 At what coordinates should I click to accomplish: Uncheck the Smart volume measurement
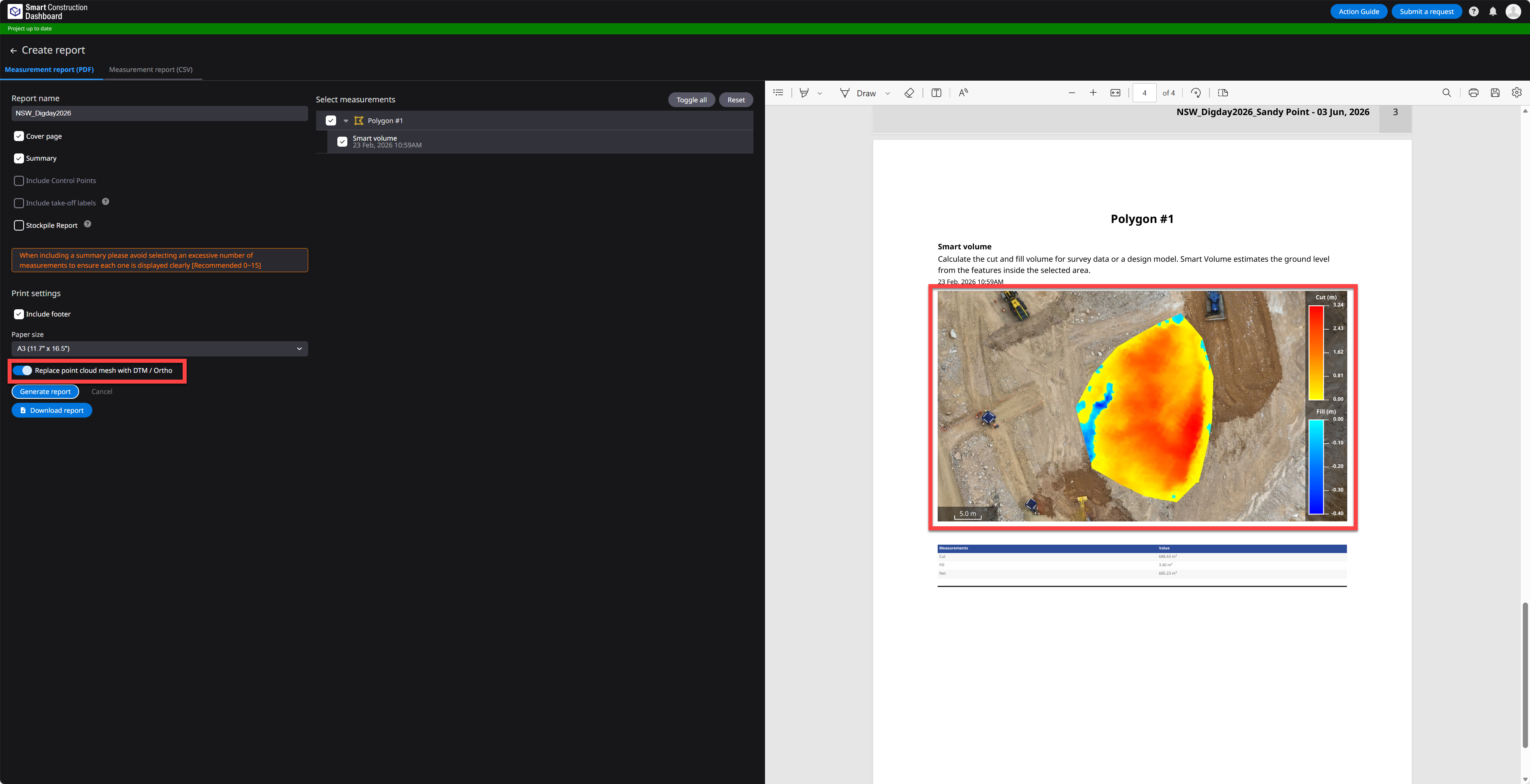point(342,141)
